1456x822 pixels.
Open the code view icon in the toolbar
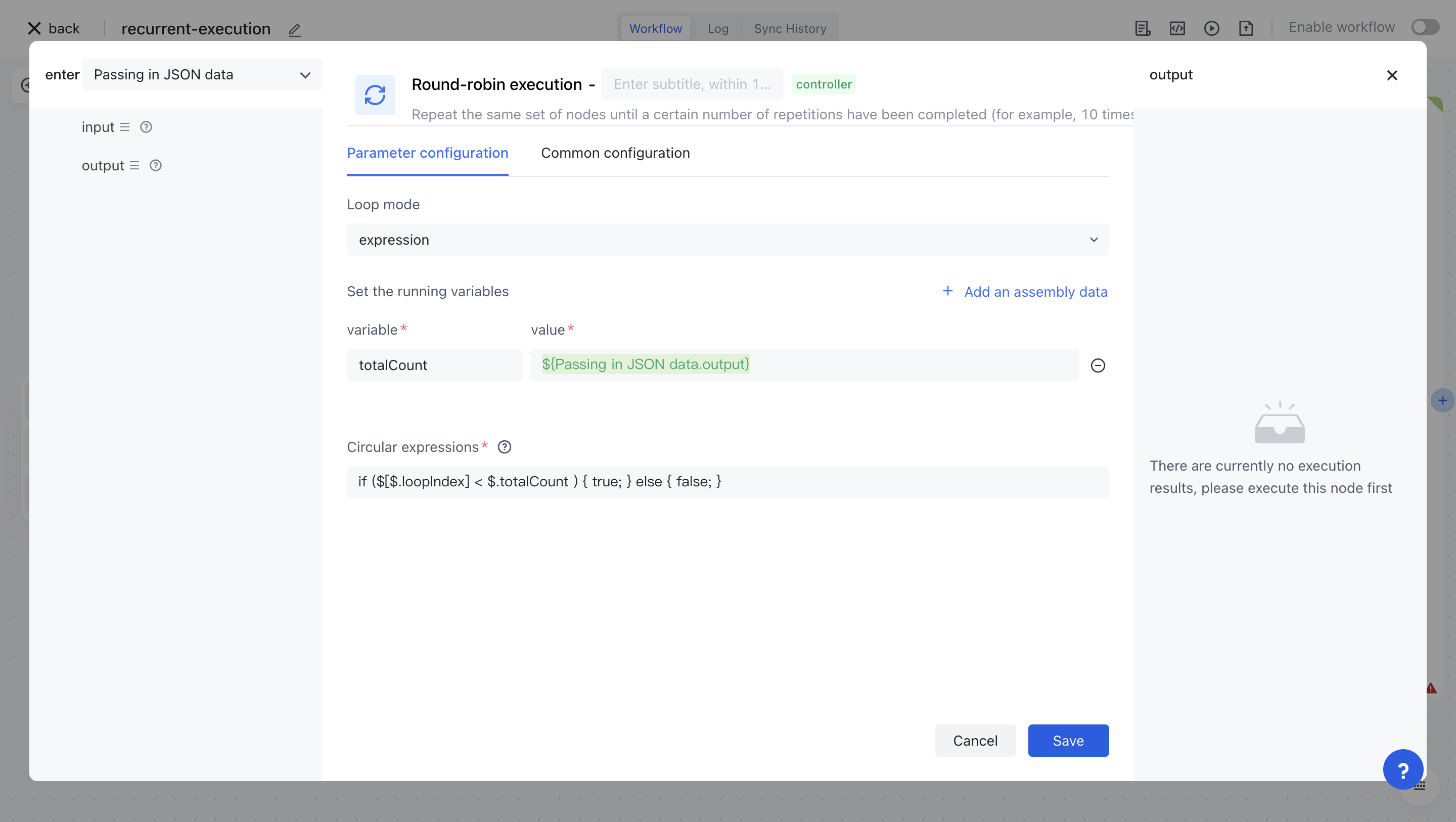click(x=1178, y=28)
